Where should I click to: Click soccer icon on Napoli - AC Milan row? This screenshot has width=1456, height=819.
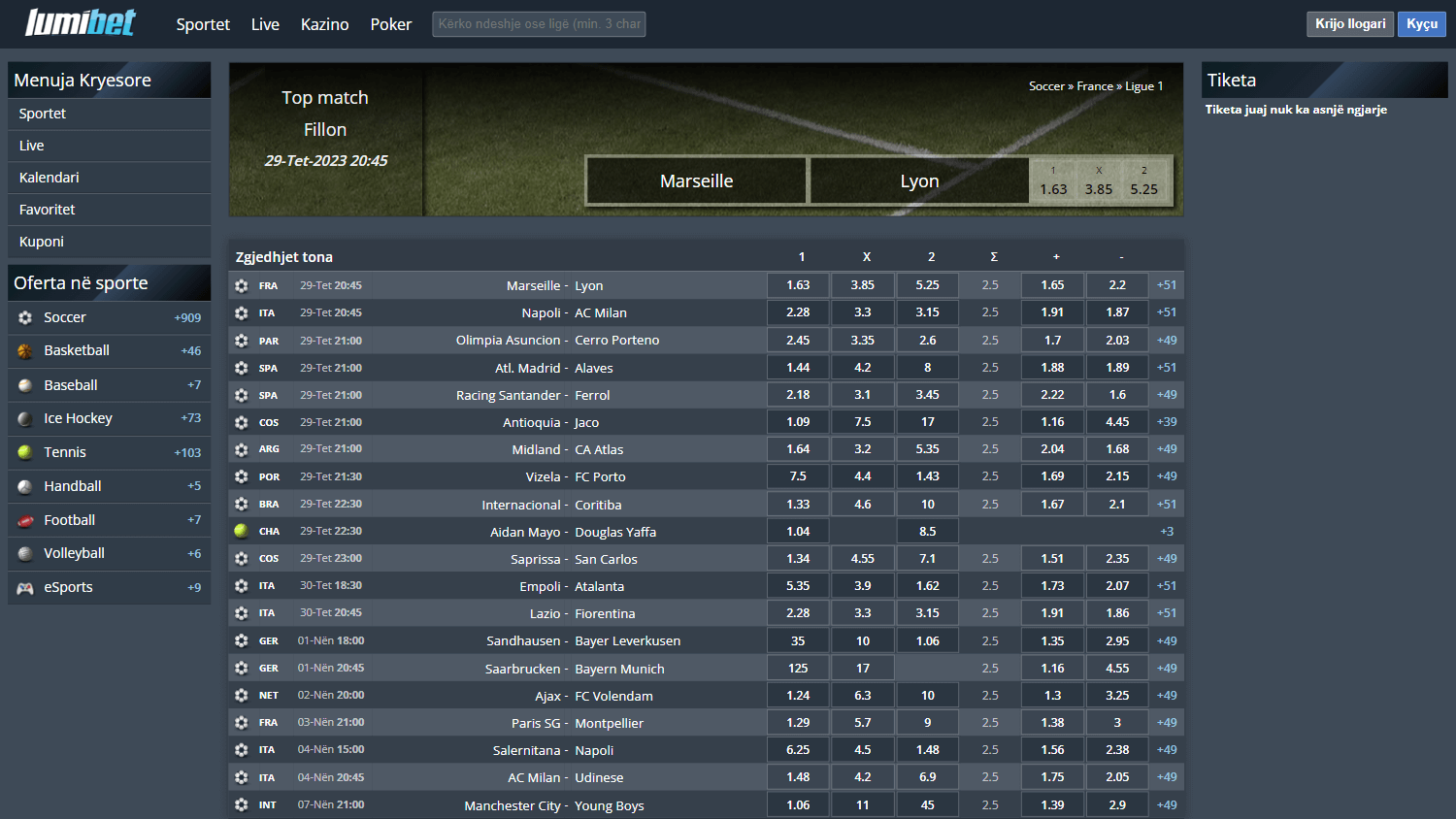click(241, 312)
